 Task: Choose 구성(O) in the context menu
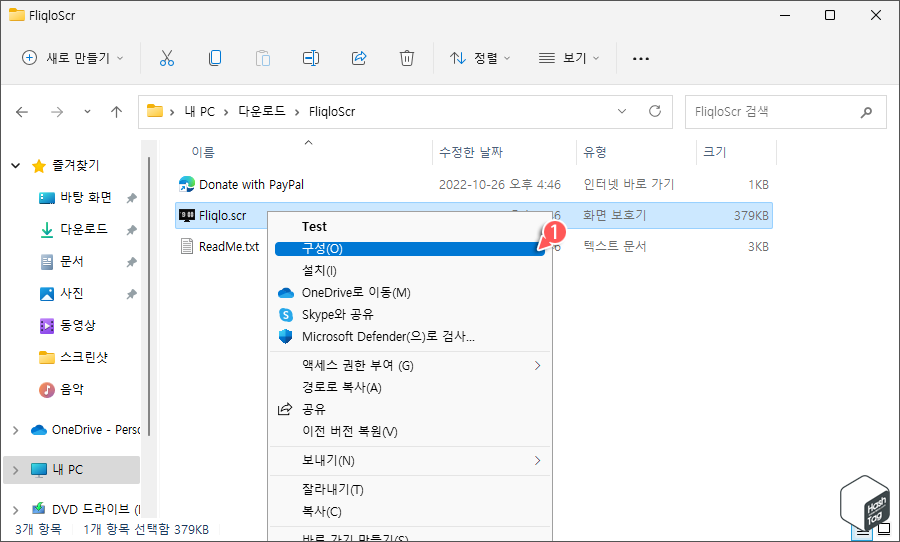pos(410,249)
